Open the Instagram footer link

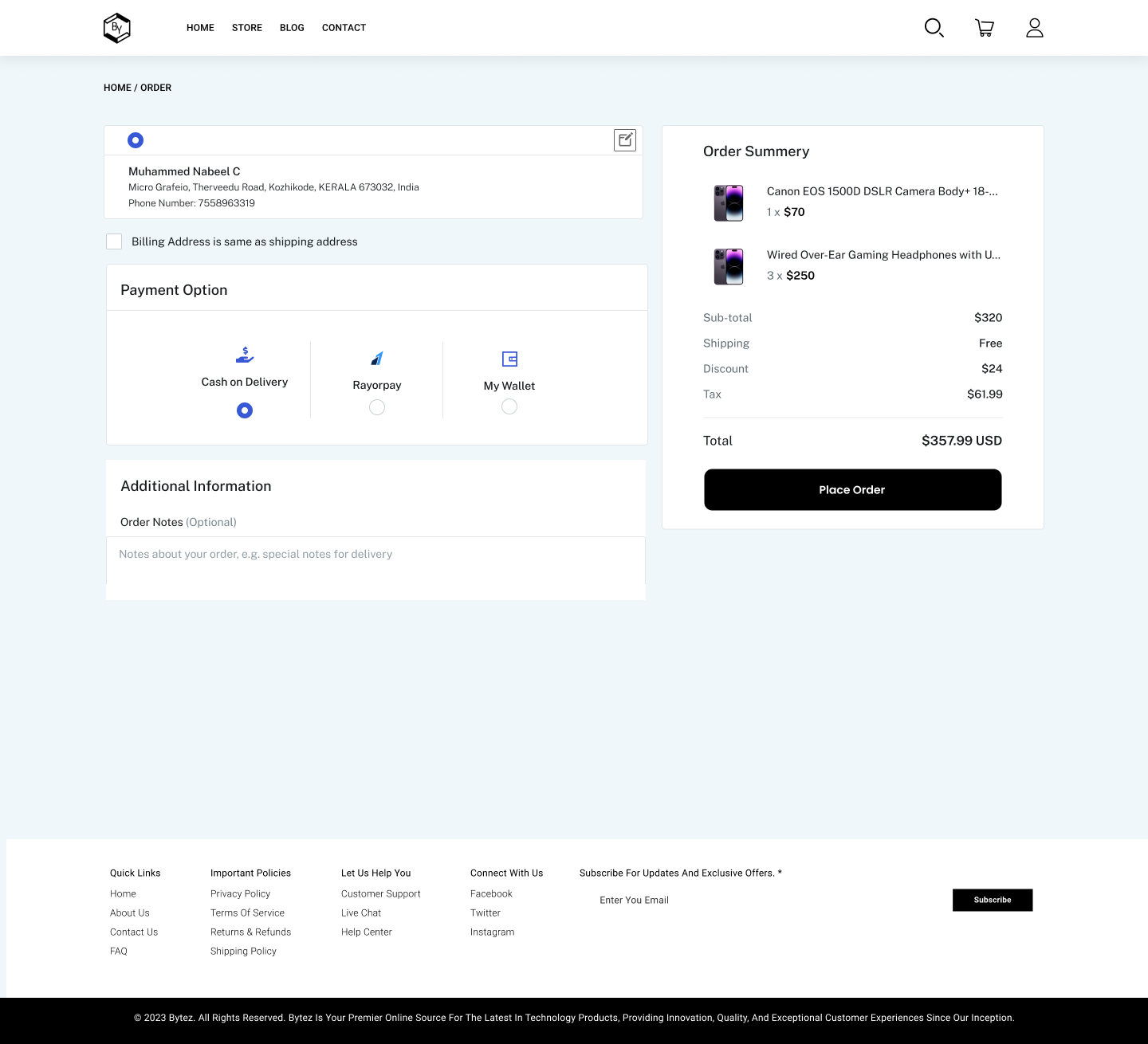[492, 932]
